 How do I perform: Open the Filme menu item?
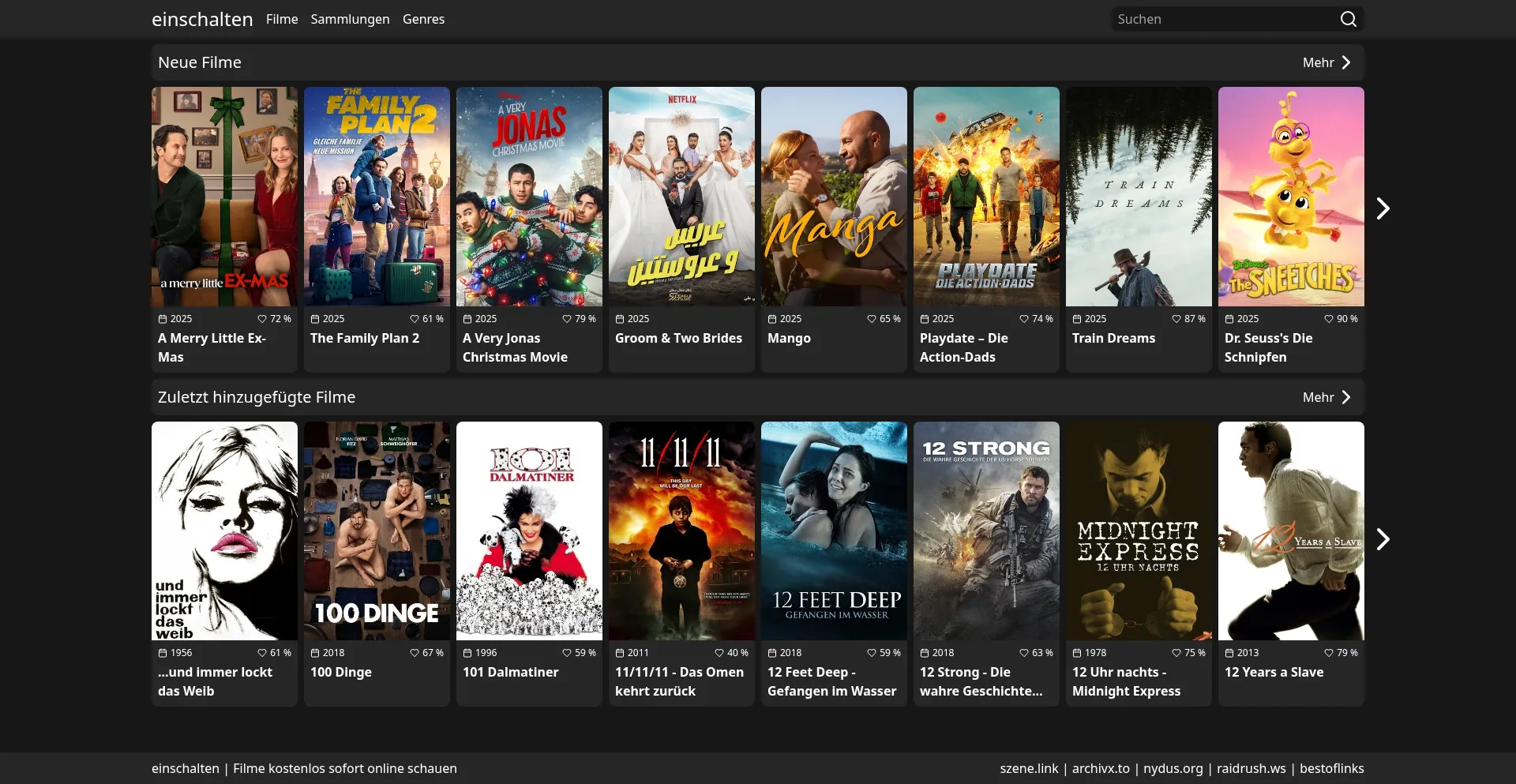282,19
